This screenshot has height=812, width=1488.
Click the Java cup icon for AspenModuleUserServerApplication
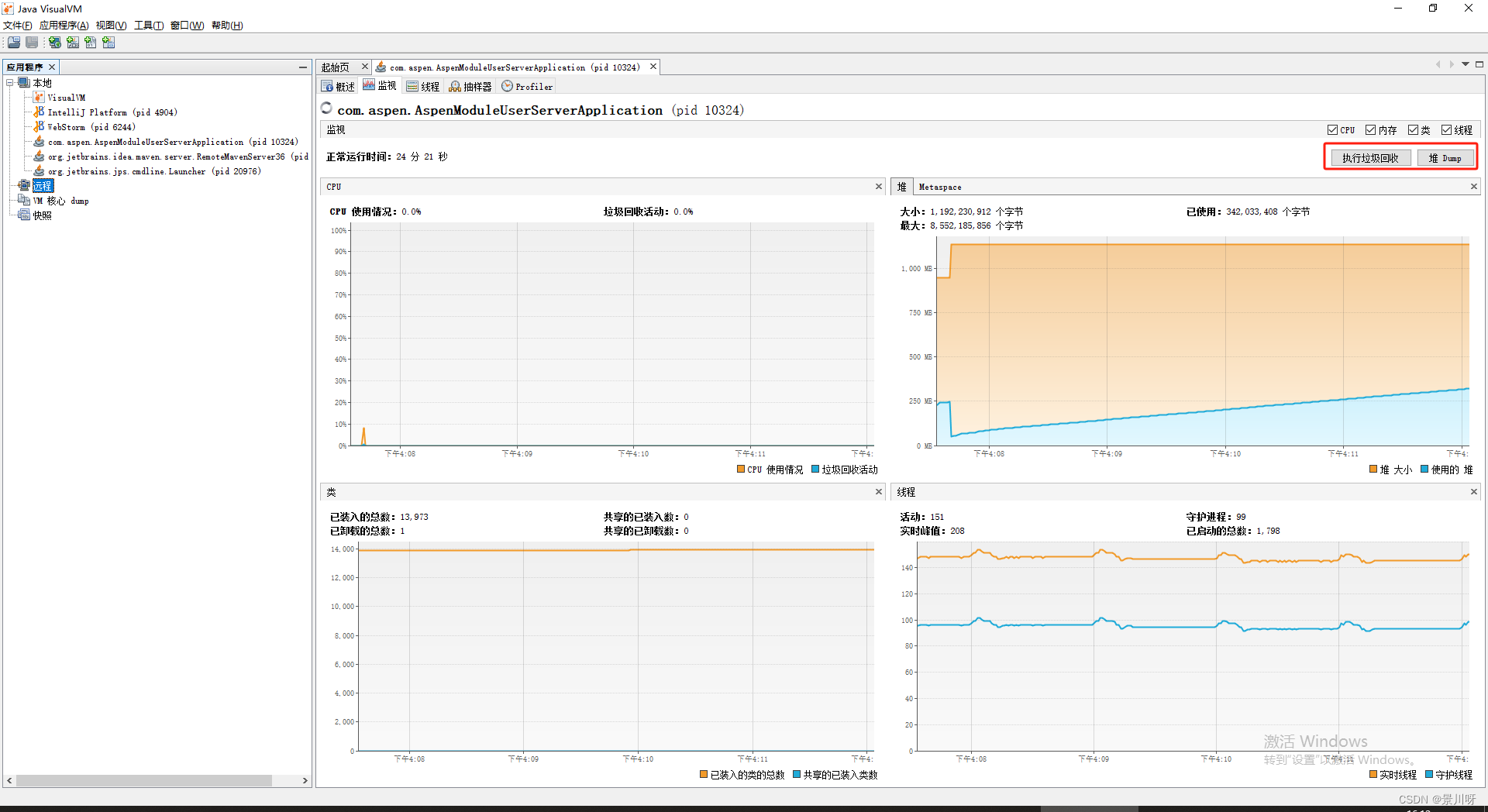[x=39, y=142]
